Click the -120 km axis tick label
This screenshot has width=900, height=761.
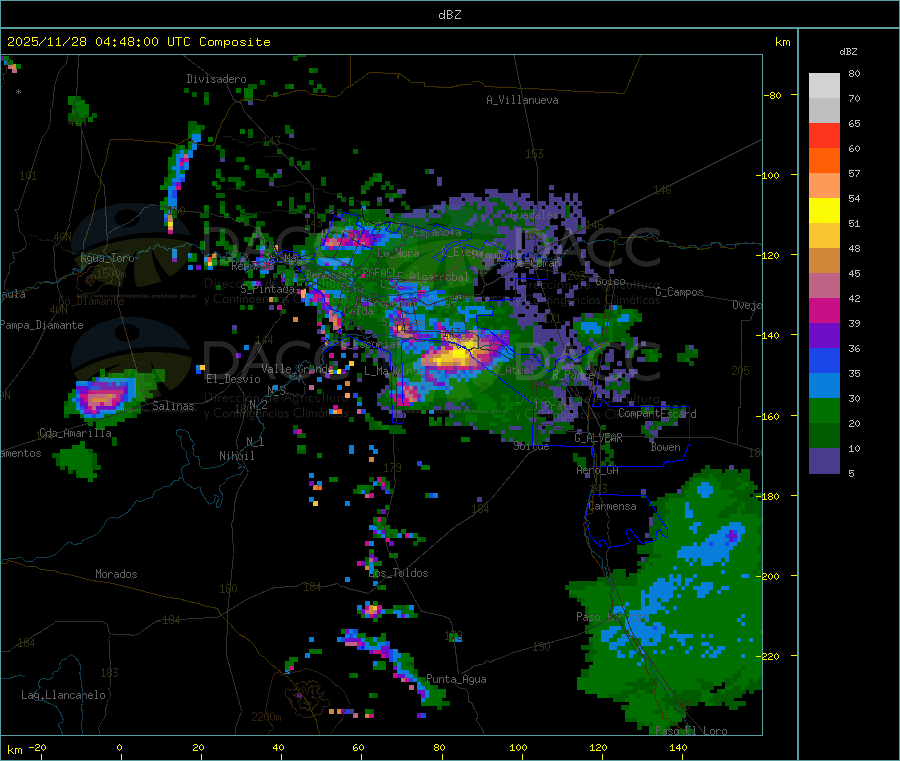[769, 255]
